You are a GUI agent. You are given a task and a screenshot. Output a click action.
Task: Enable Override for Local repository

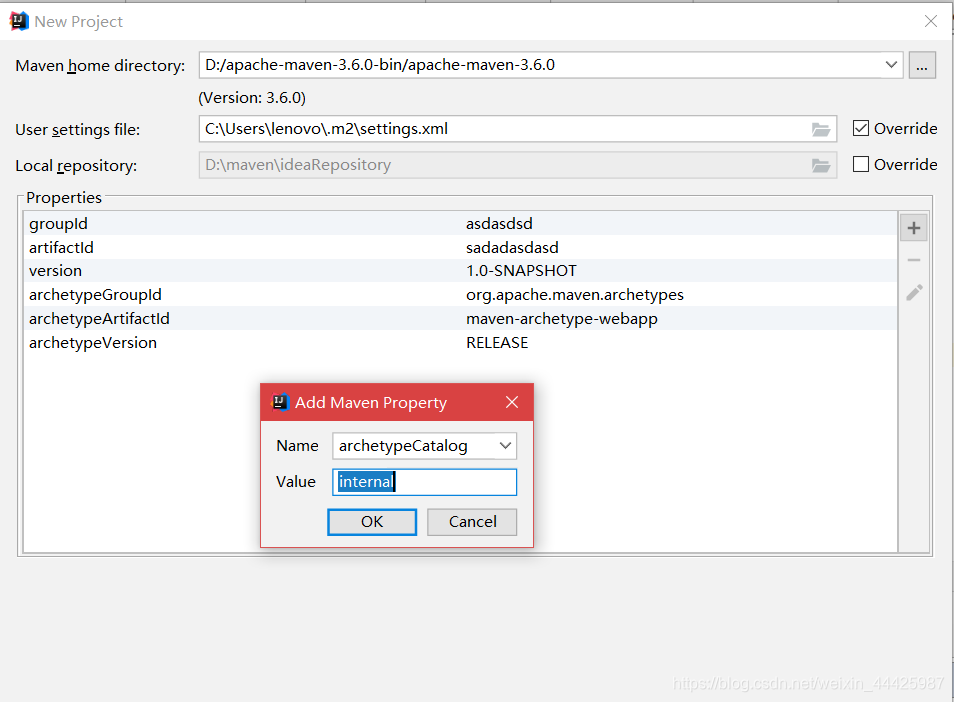click(860, 164)
